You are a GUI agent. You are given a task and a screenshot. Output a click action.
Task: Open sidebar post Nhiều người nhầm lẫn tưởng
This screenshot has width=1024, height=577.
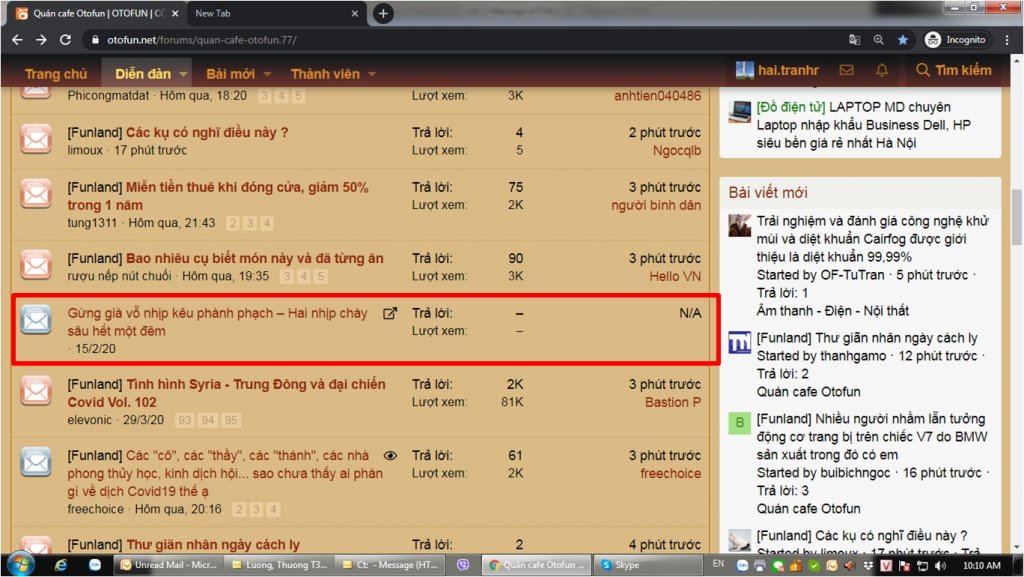point(872,437)
